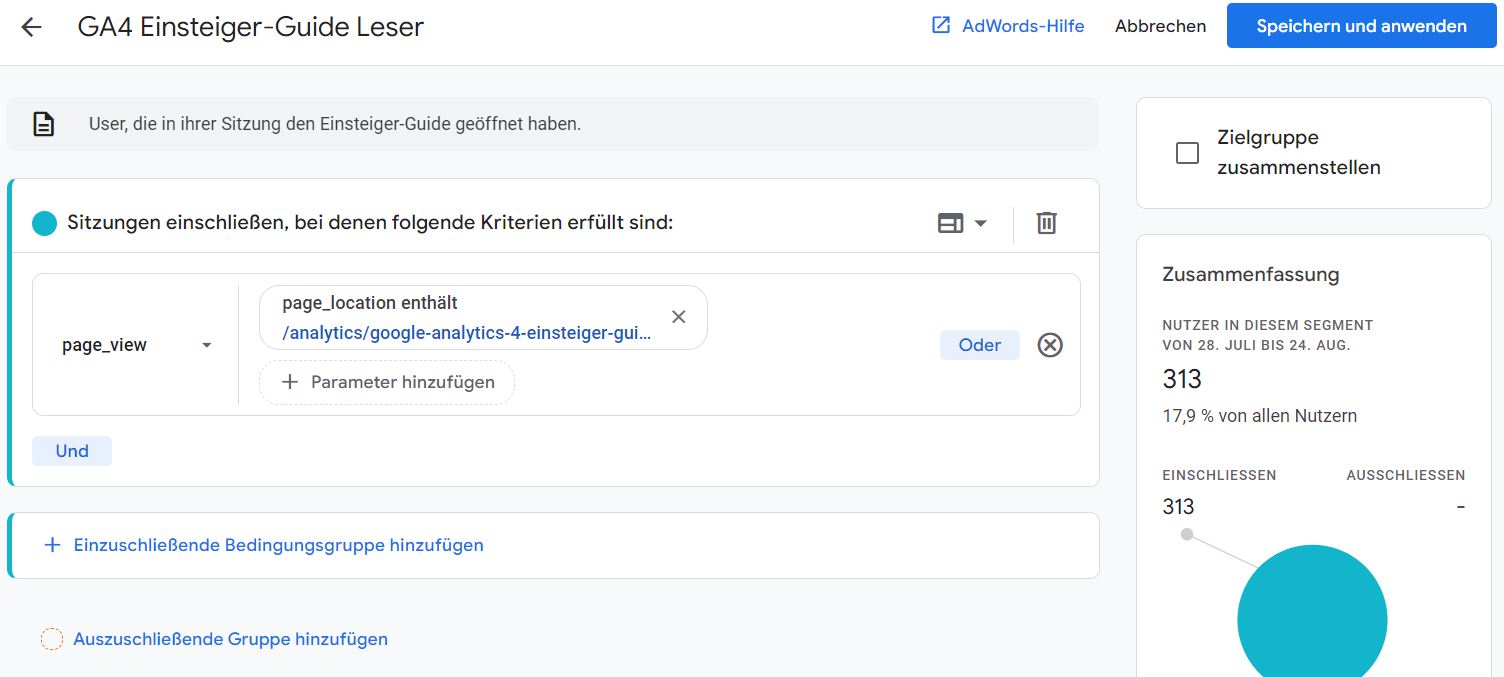Image resolution: width=1504 pixels, height=677 pixels.
Task: Click the plus icon on Parameter hinzufügen
Action: pos(289,382)
